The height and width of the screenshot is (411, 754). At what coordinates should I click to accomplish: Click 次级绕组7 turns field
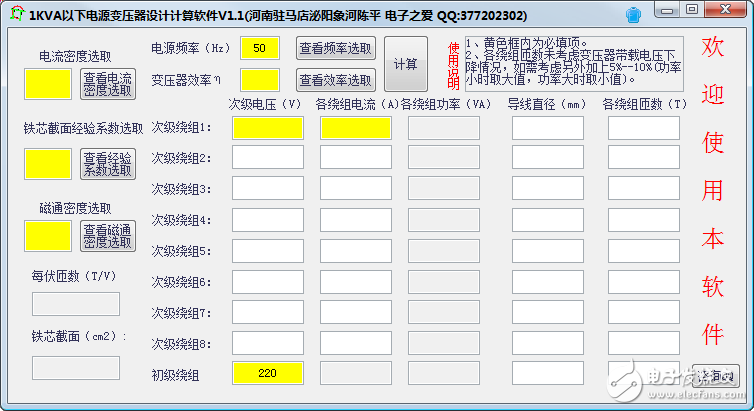coord(644,312)
